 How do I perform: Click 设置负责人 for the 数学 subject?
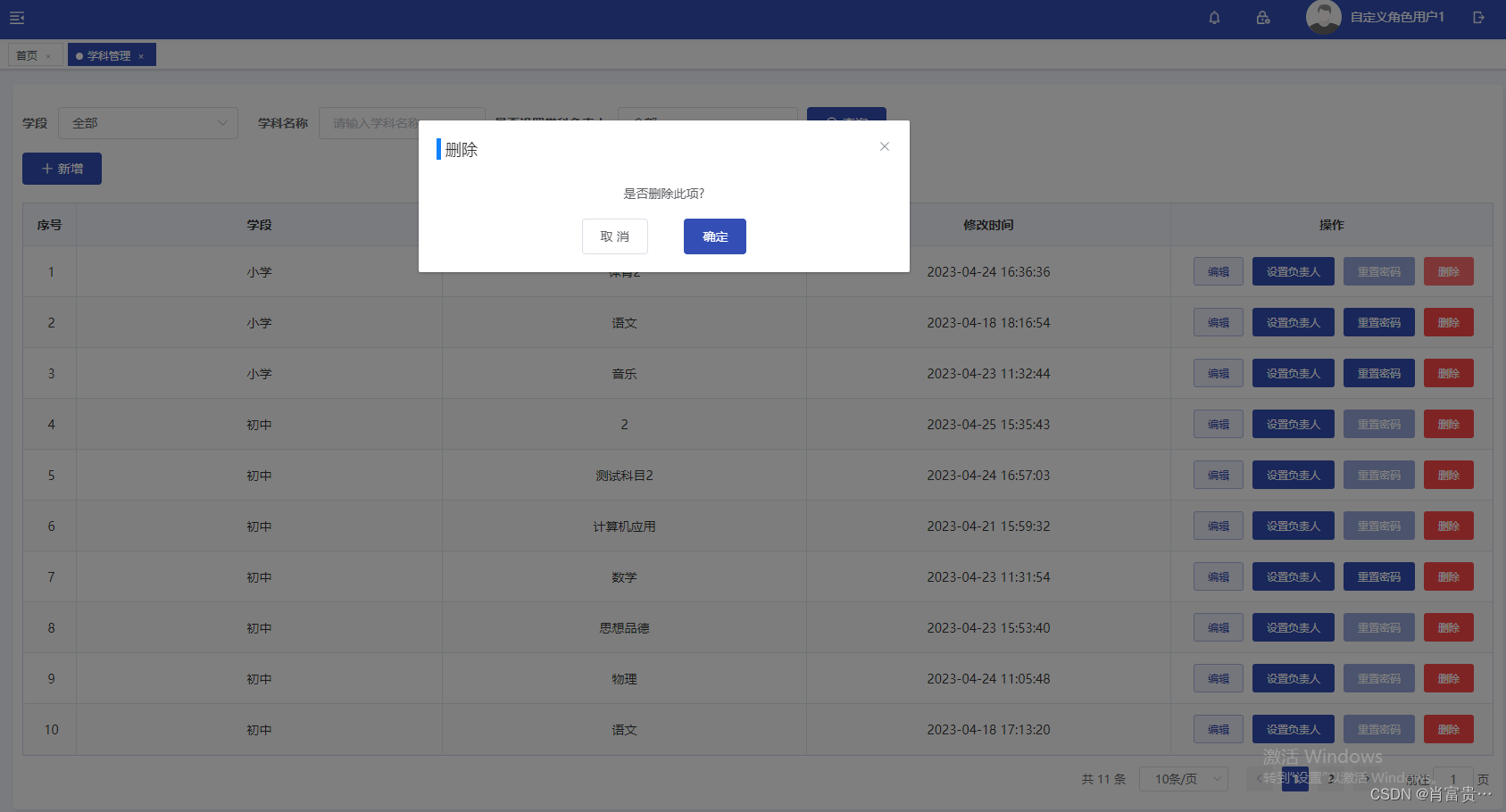coord(1293,576)
